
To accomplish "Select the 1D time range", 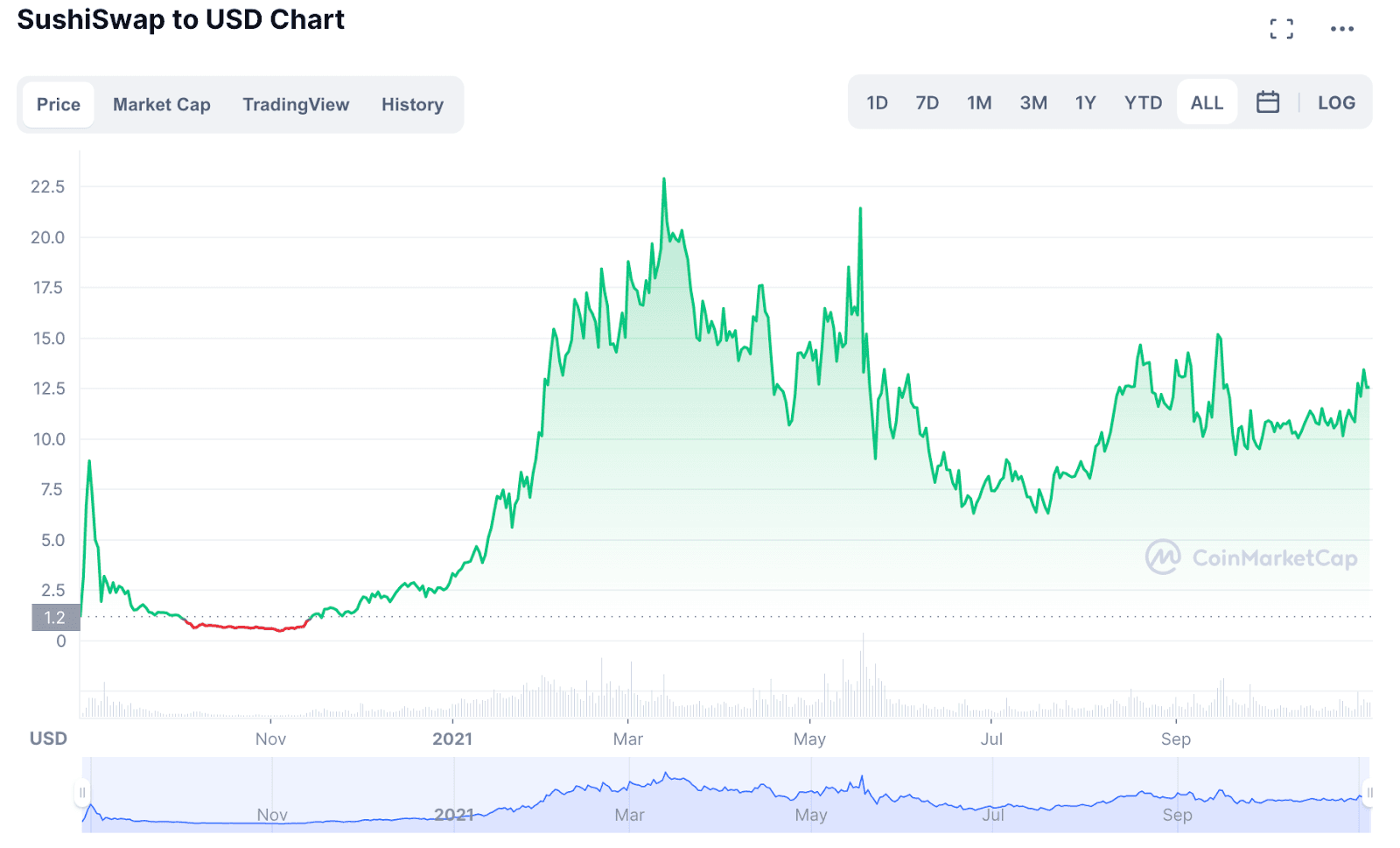I will click(x=877, y=102).
